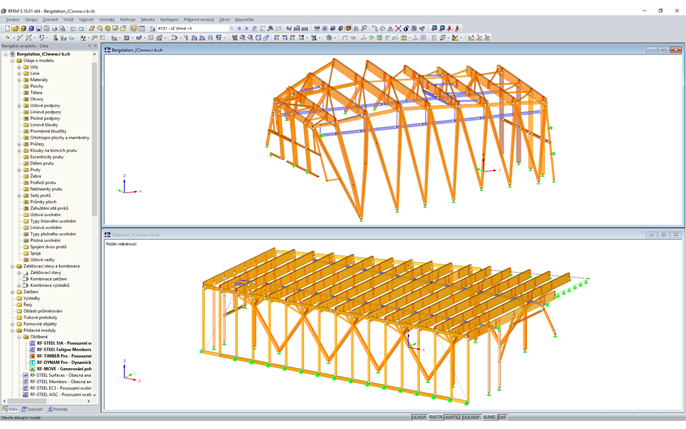This screenshot has height=429, width=686.
Task: Click the Save floppy disk icon
Action: 38,28
